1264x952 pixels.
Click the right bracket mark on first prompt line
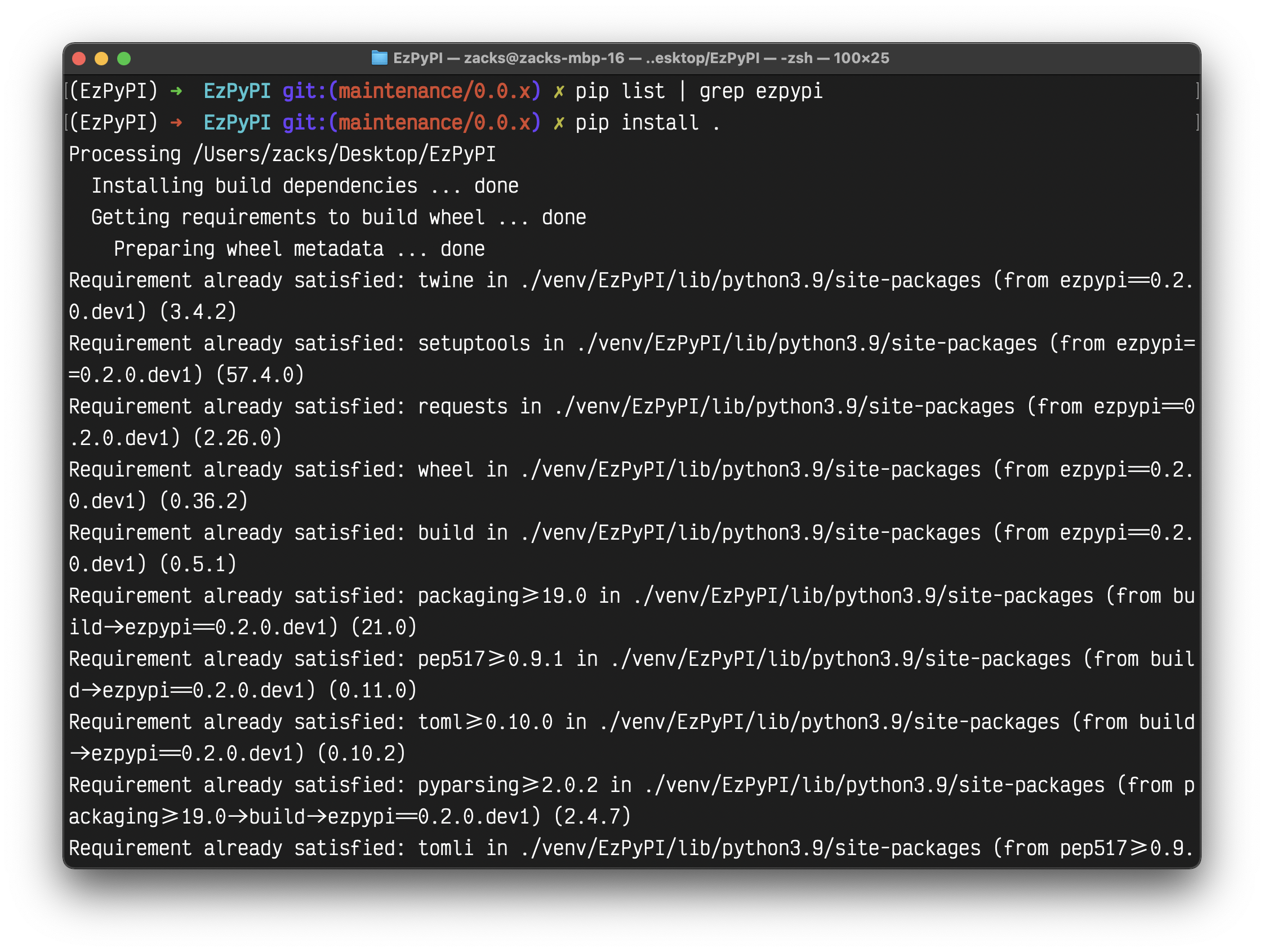coord(1196,90)
